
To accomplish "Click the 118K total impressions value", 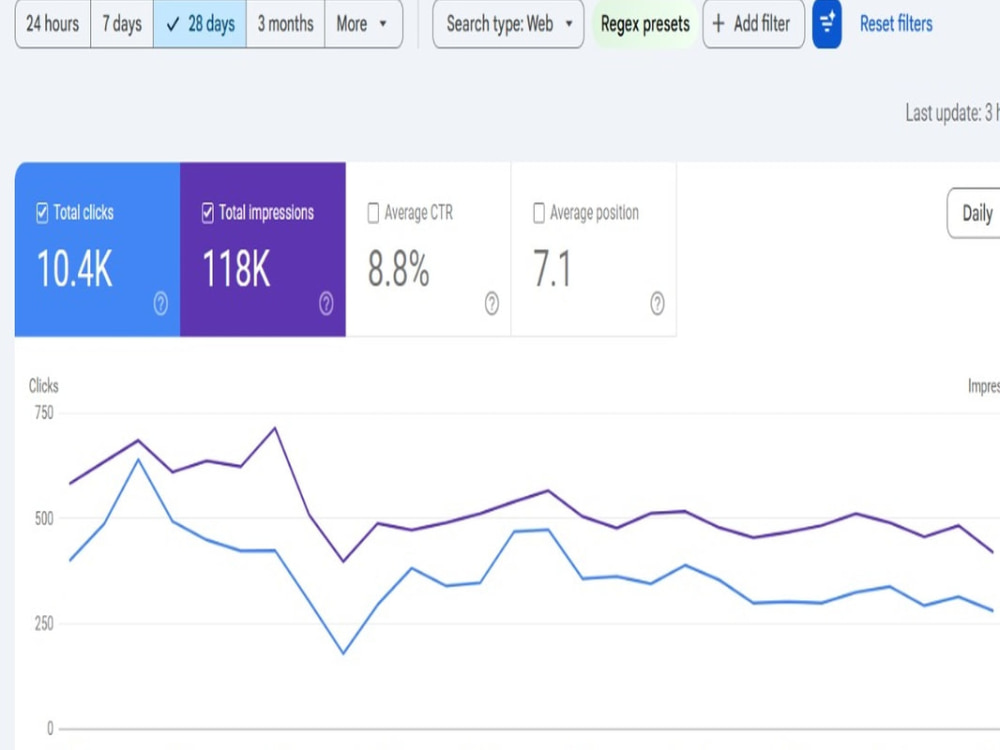I will [x=236, y=268].
